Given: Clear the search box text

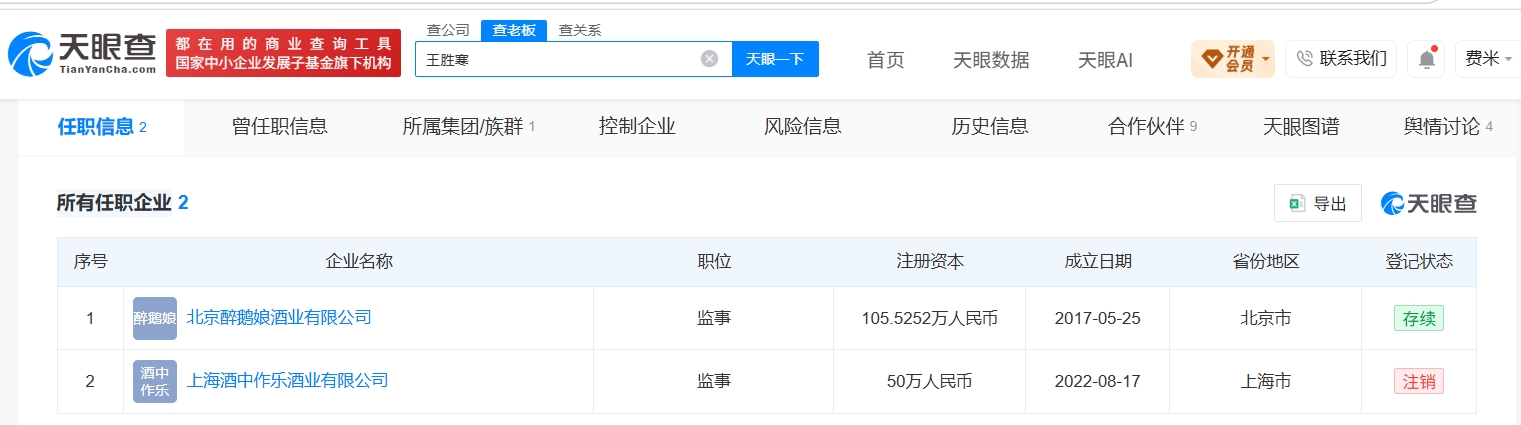Looking at the screenshot, I should [x=709, y=59].
